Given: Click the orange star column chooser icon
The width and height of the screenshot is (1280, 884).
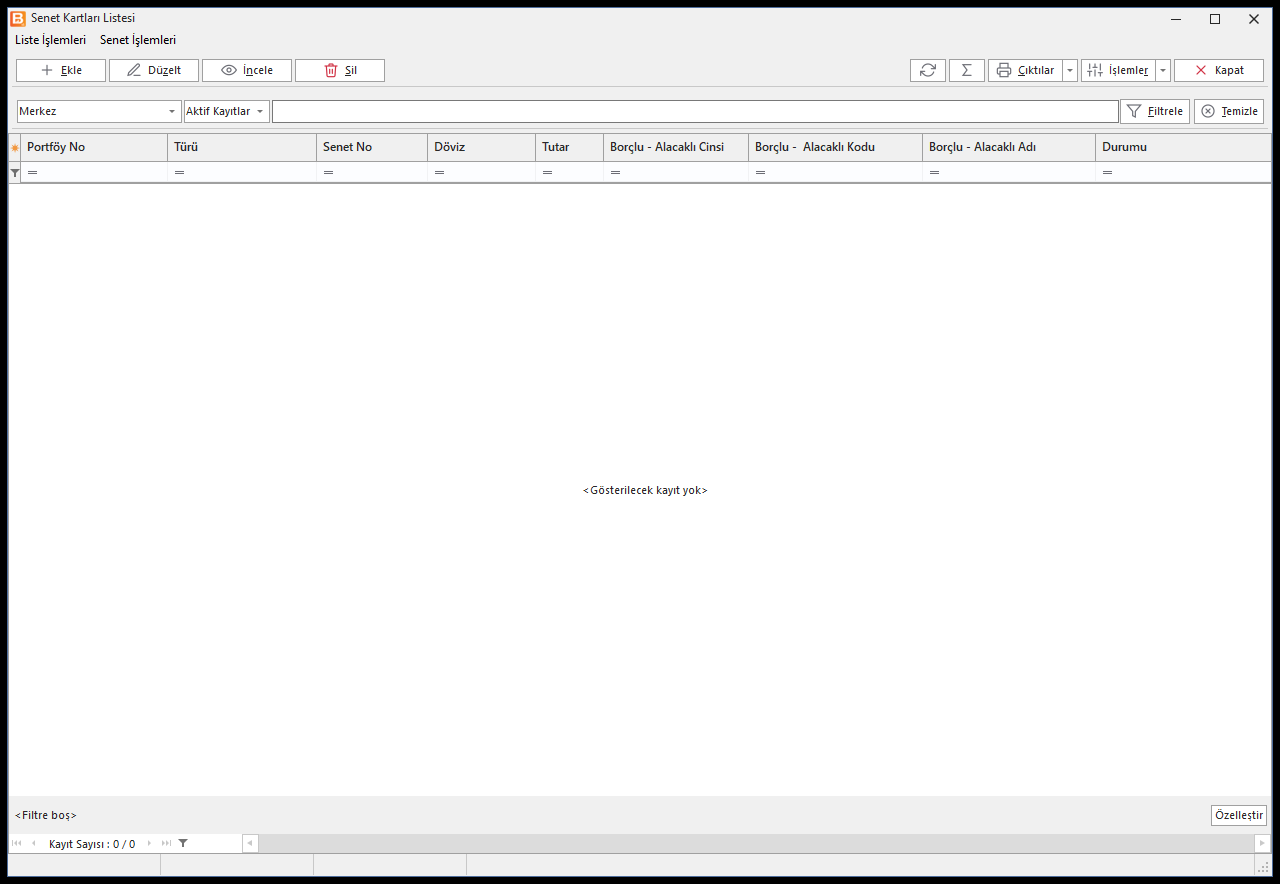Looking at the screenshot, I should point(15,148).
